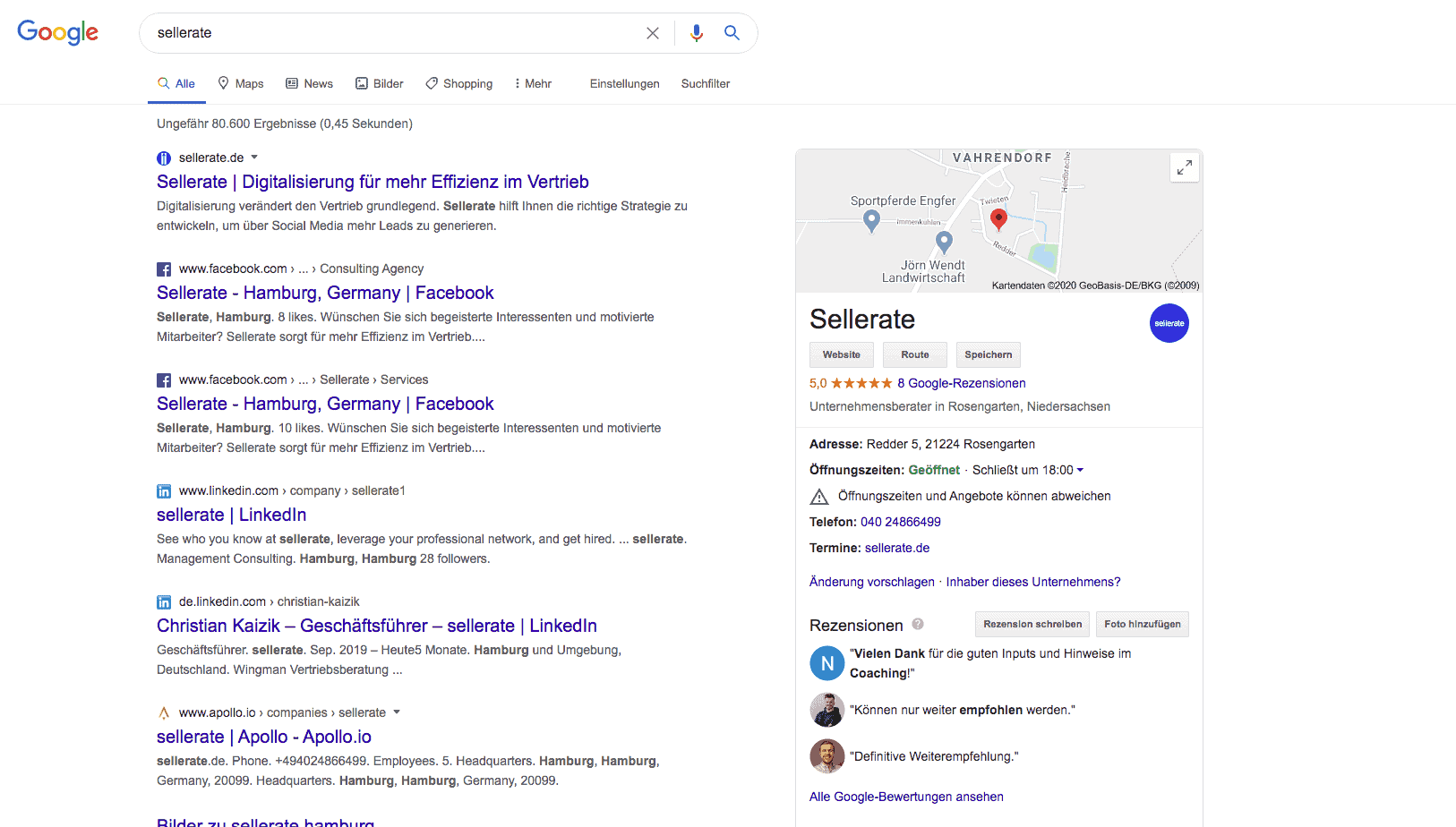1456x827 pixels.
Task: Switch to the Maps tab
Action: point(241,83)
